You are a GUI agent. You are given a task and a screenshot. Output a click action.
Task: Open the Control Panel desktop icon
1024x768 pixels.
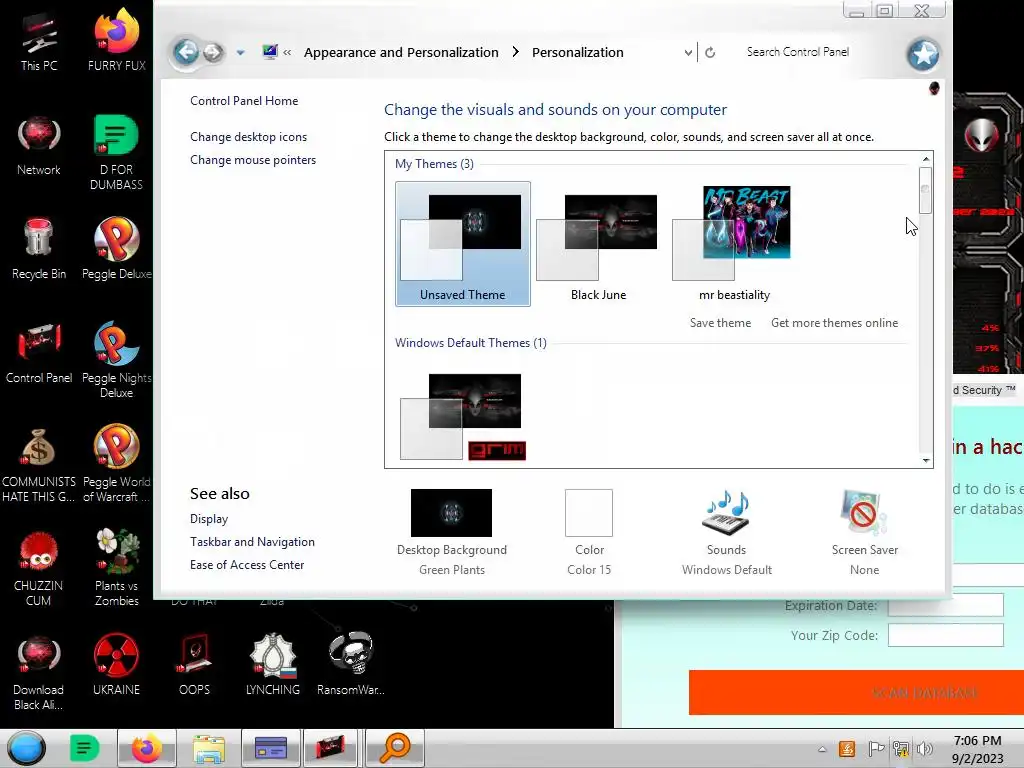(x=39, y=353)
